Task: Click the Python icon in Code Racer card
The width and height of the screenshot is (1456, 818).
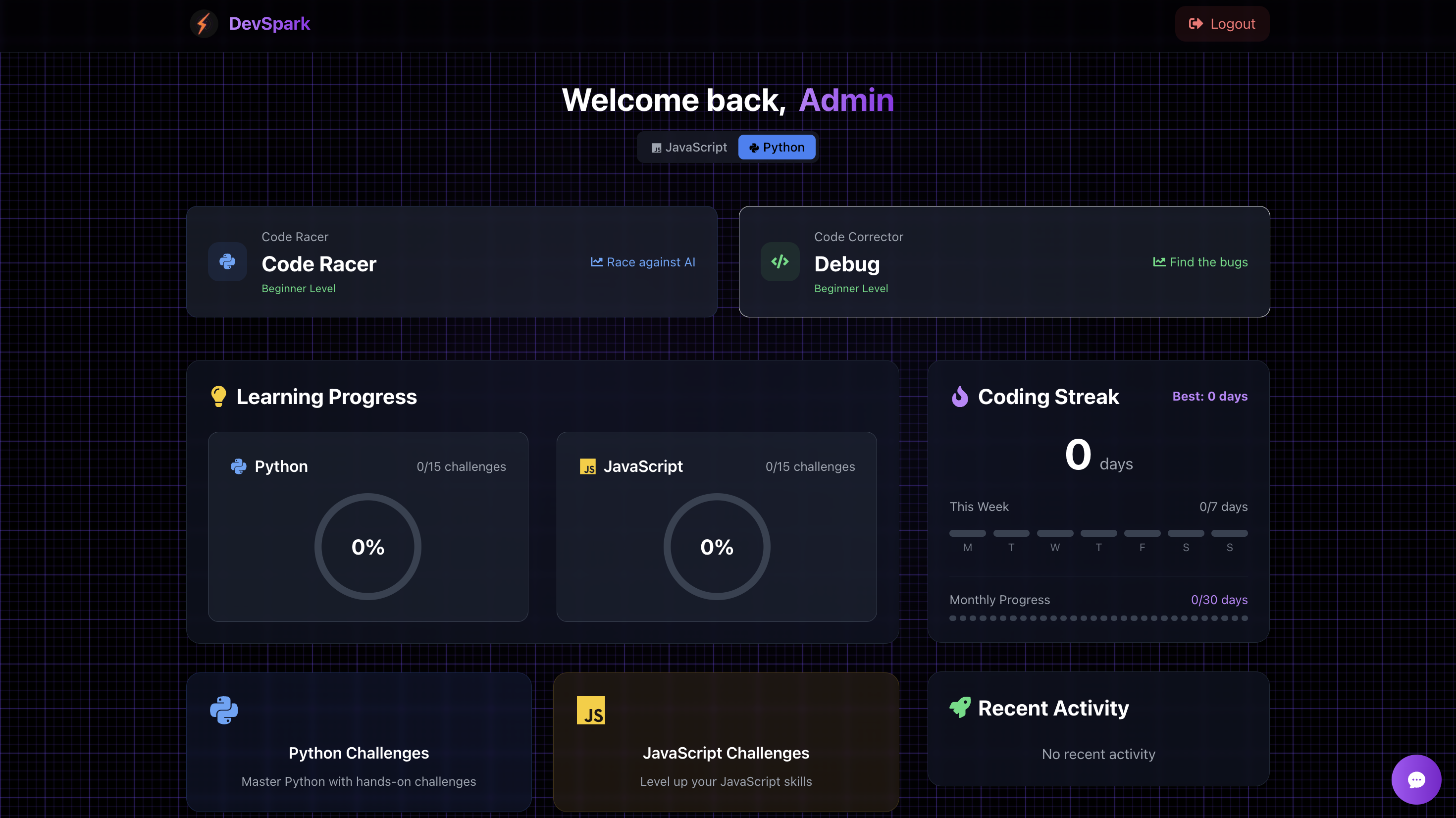Action: click(x=227, y=262)
